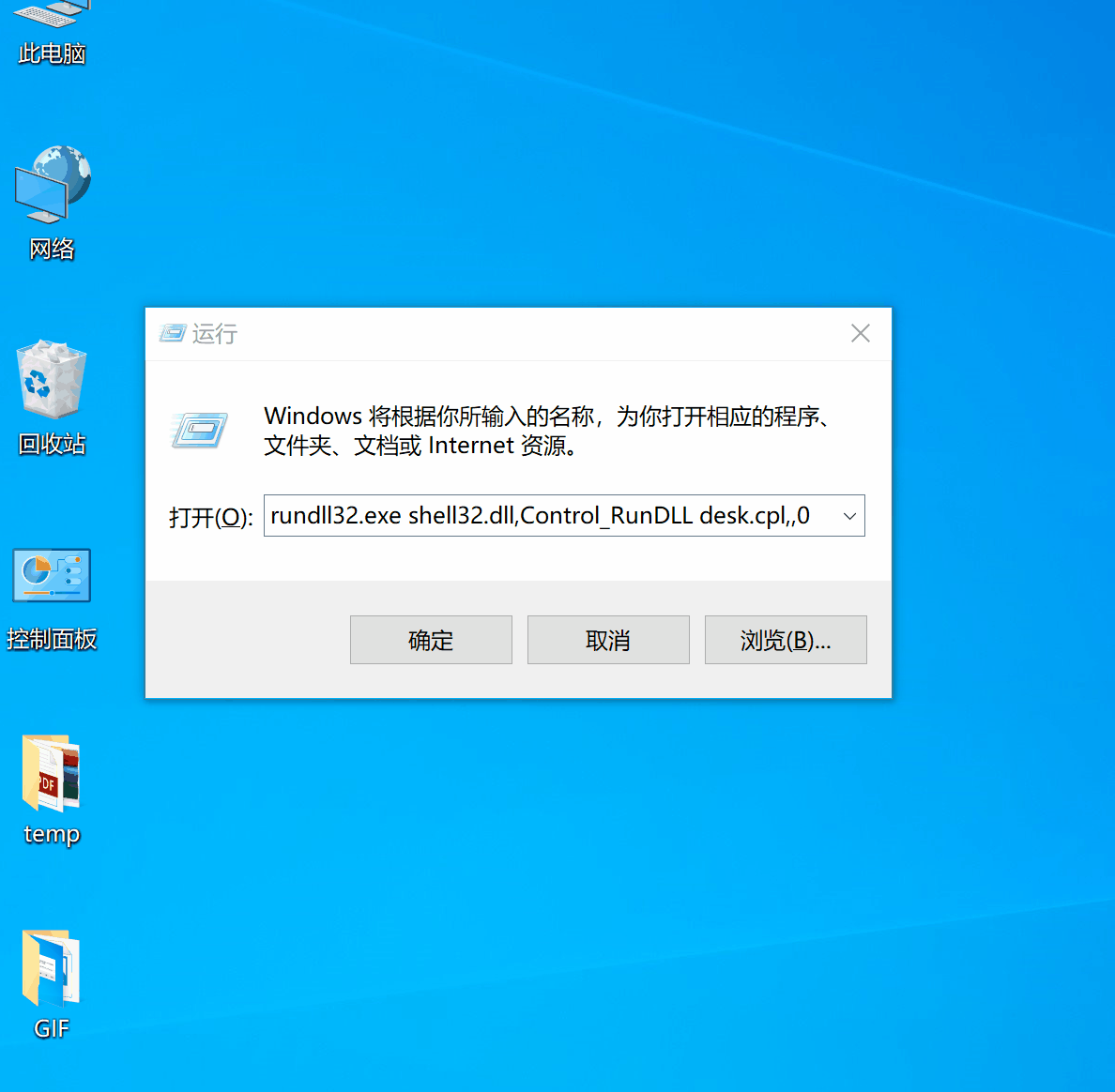
Task: Click the Run icon in the dialog title bar
Action: (x=173, y=333)
